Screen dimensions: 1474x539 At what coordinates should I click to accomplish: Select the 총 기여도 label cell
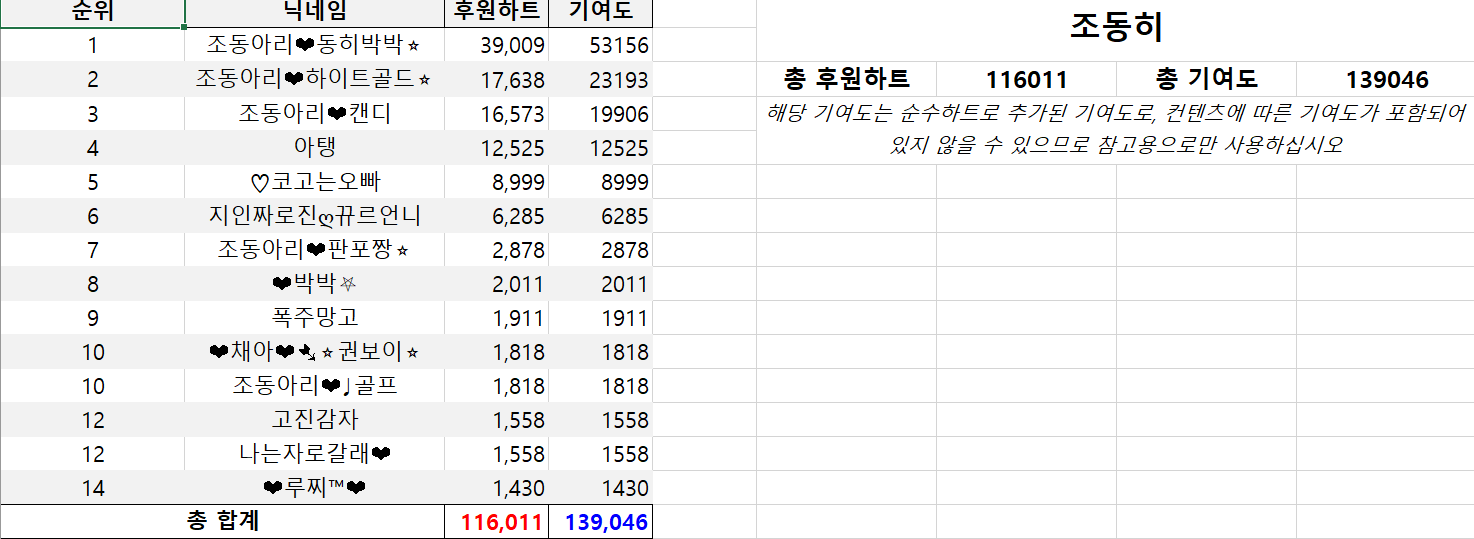1206,79
